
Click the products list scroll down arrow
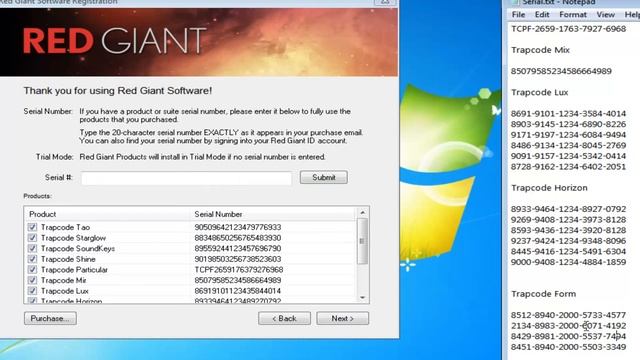pos(362,298)
